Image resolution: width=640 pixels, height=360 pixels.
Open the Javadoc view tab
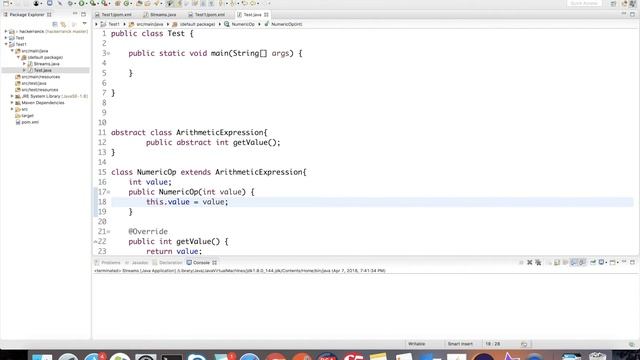click(x=137, y=262)
